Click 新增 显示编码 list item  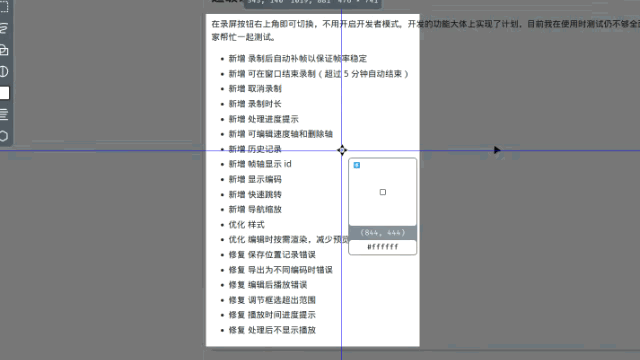click(x=255, y=179)
